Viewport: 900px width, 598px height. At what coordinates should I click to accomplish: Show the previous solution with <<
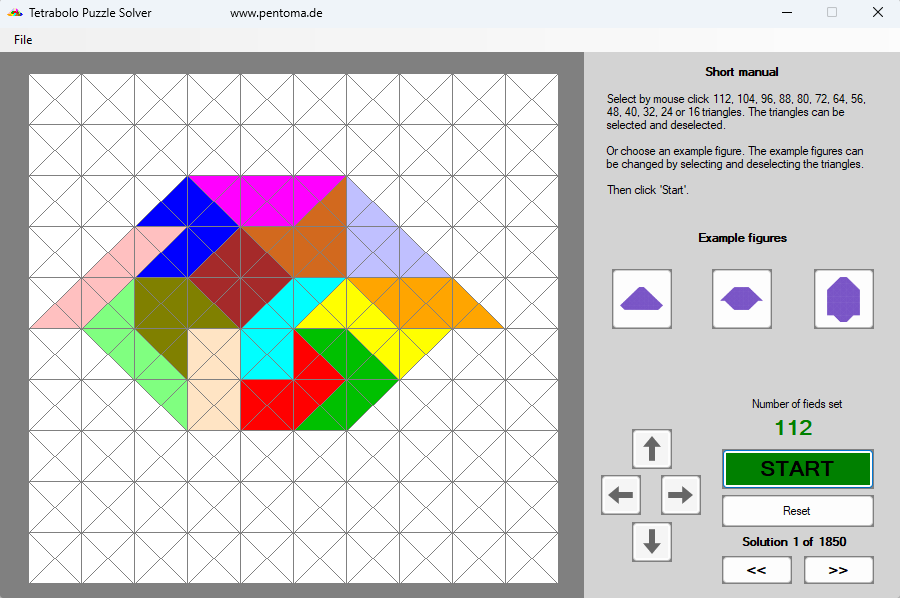pyautogui.click(x=757, y=569)
